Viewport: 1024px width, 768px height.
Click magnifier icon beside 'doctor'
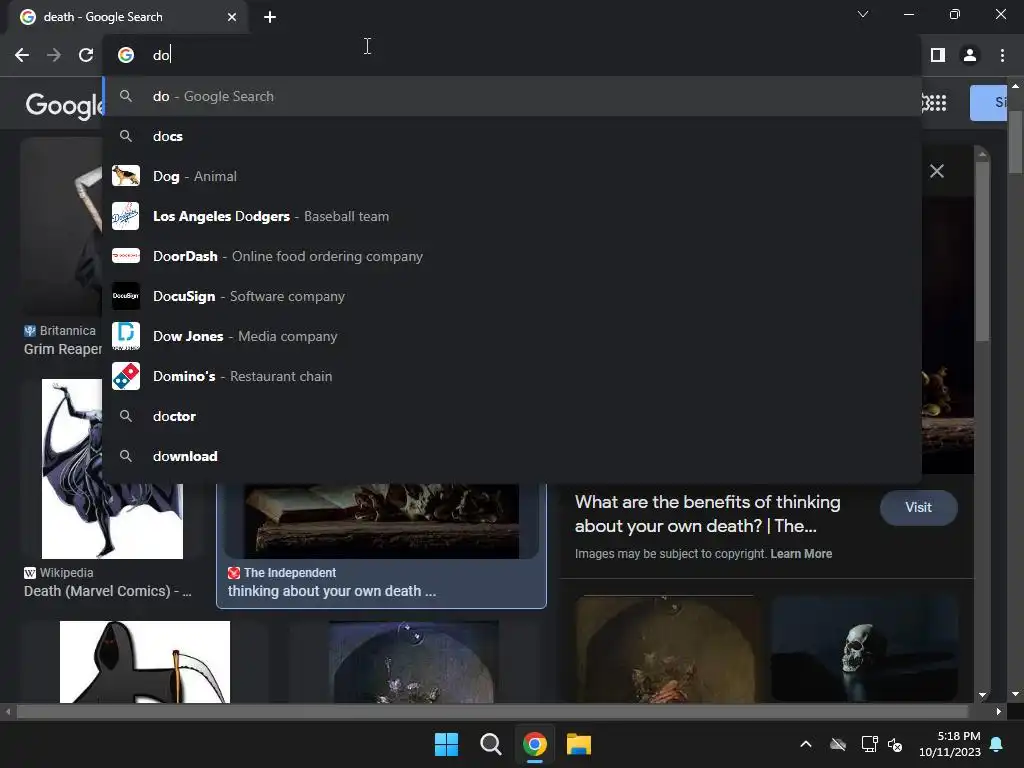coord(126,416)
